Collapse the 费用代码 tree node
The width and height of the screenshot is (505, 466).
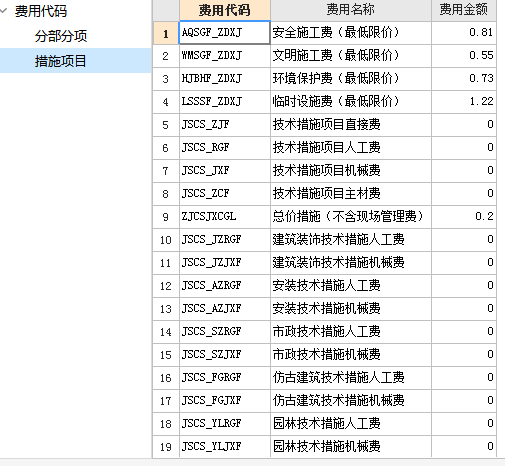pyautogui.click(x=4, y=11)
